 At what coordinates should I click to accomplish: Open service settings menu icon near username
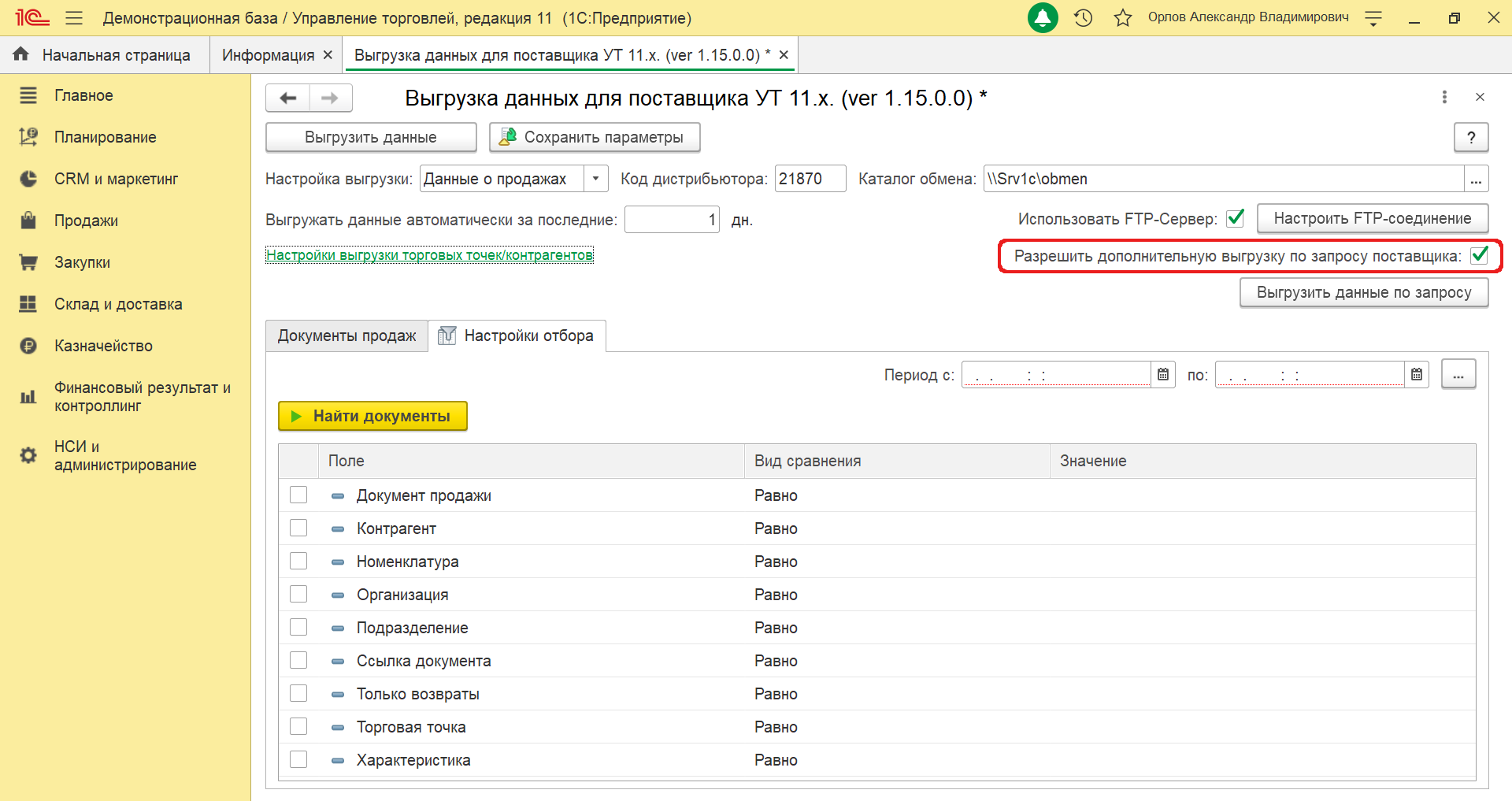point(1373,18)
